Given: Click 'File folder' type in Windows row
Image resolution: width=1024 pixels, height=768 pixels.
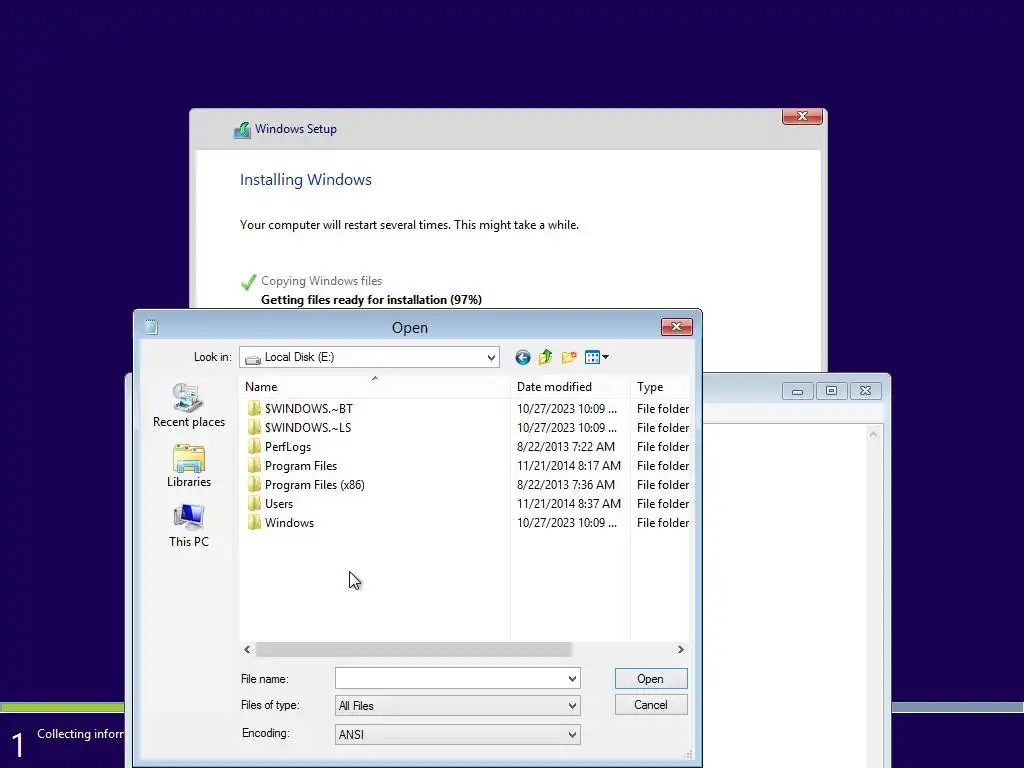Looking at the screenshot, I should (663, 522).
